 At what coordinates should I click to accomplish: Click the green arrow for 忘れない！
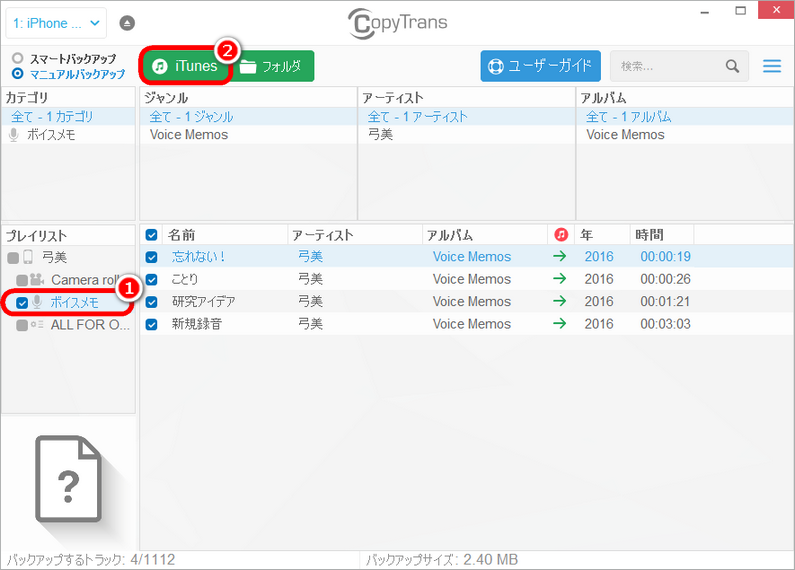[560, 256]
